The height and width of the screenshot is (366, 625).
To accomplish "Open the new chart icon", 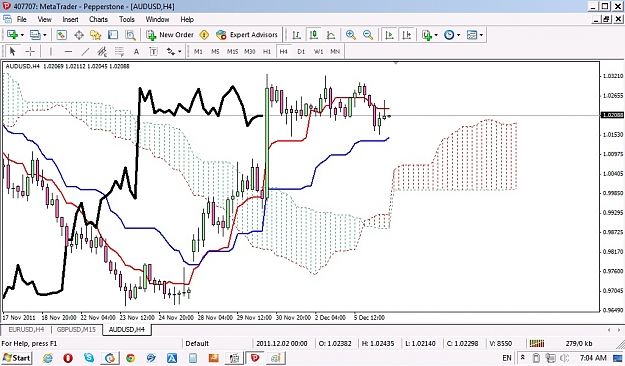I will click(x=12, y=35).
